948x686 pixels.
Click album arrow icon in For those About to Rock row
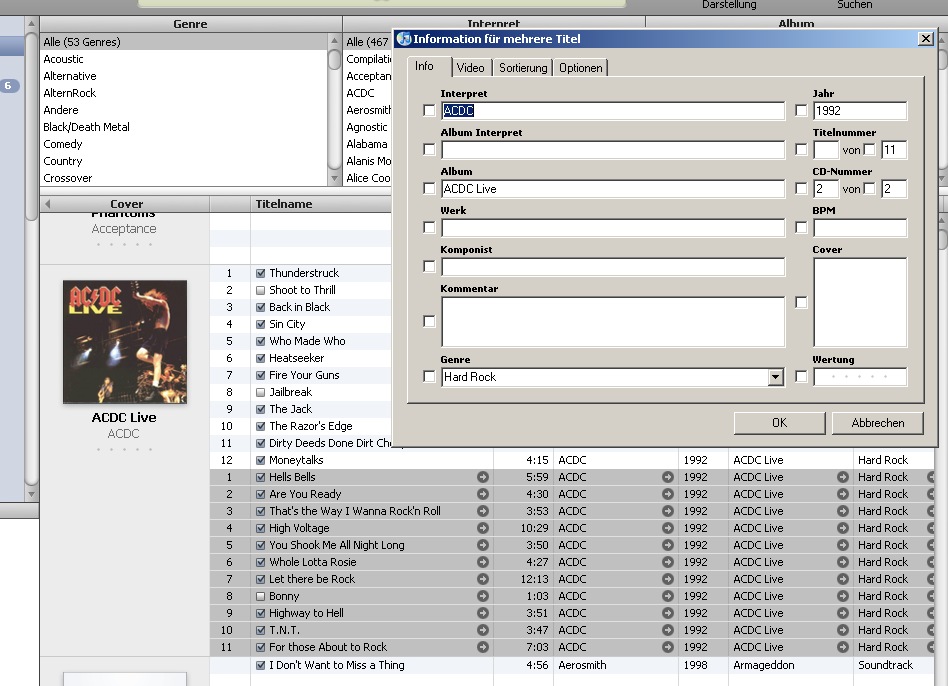[x=843, y=647]
